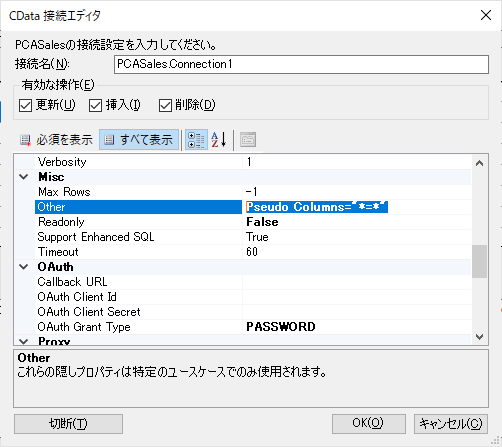
Task: Select the OAuth Client Id property
Action: click(138, 297)
